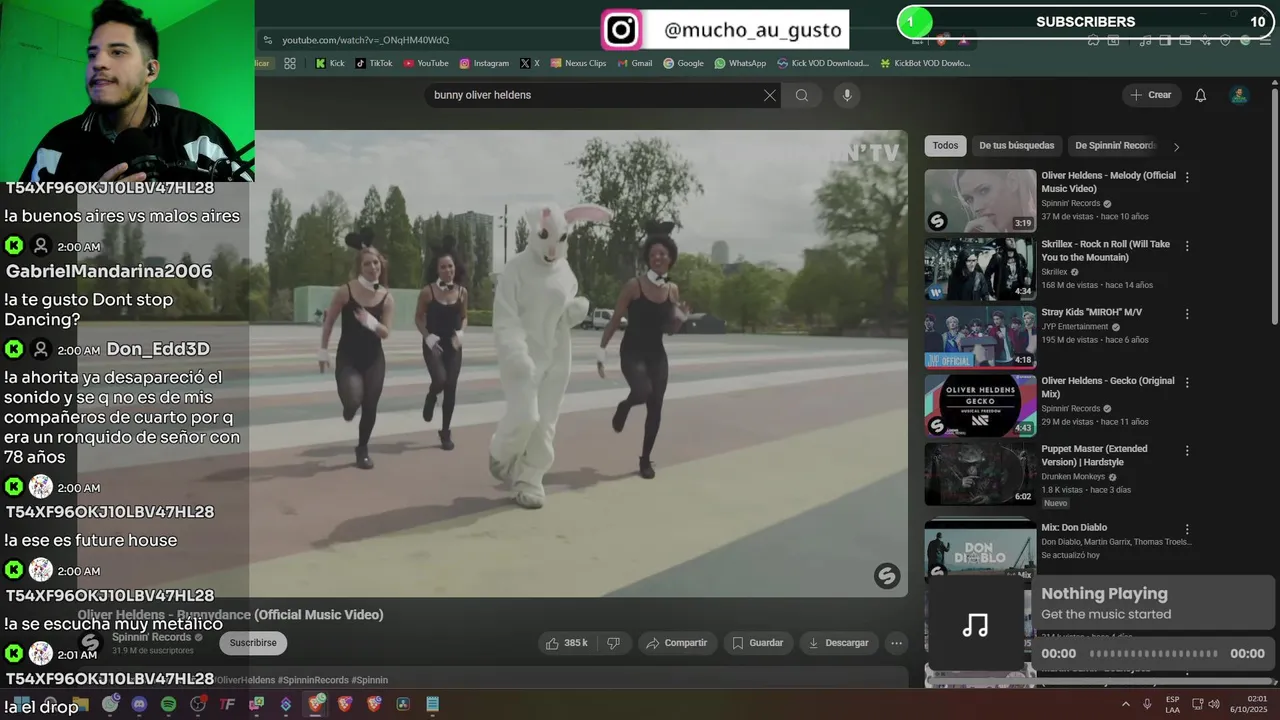Click the Descargar download button
Screen dimensions: 1280x720
click(838, 643)
